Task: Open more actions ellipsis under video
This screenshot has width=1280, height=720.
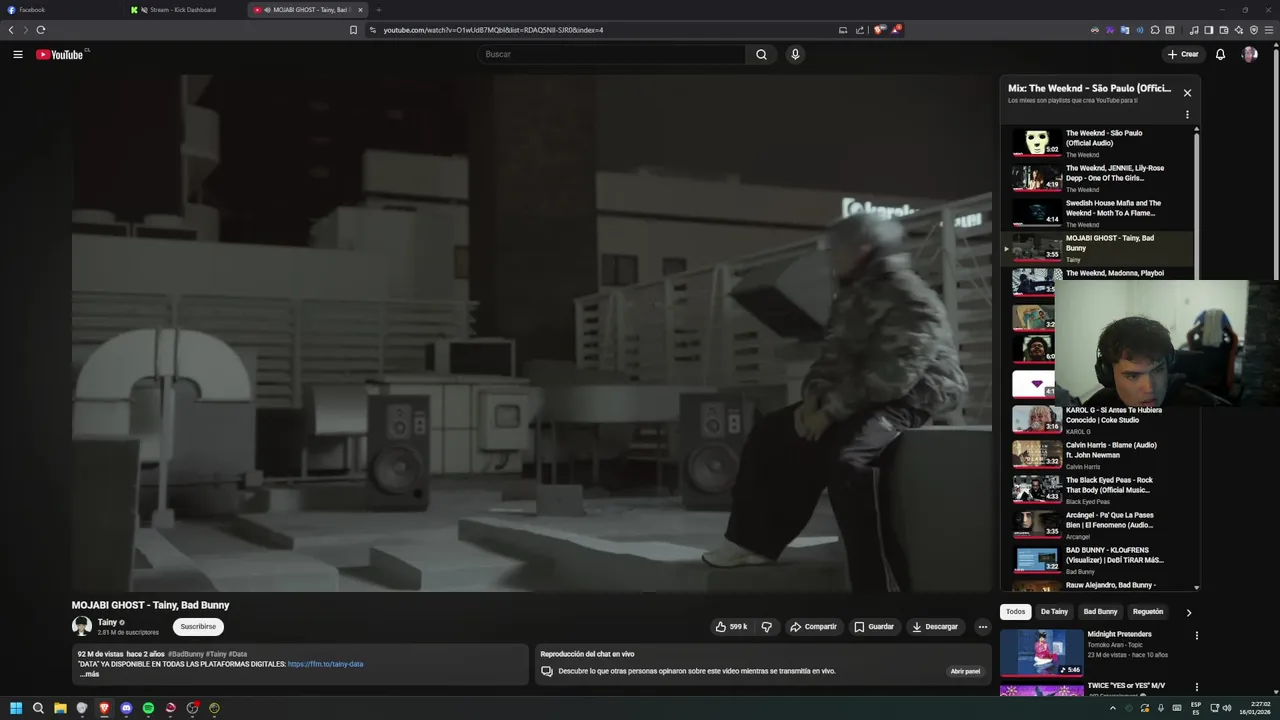Action: click(x=982, y=627)
